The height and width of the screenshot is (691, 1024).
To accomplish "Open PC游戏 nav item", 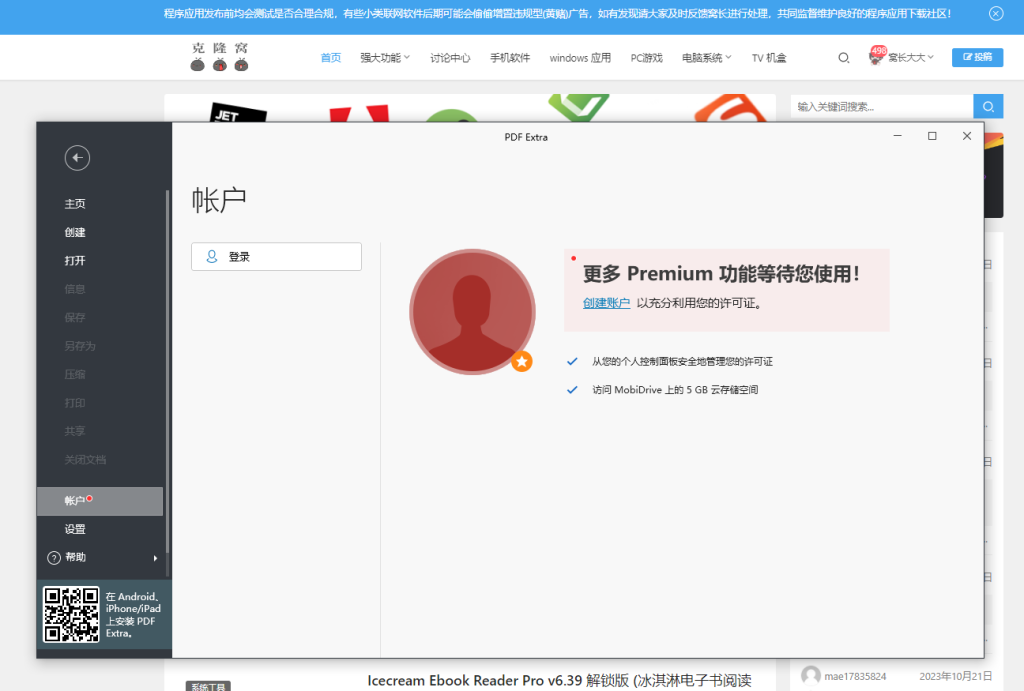I will point(647,58).
